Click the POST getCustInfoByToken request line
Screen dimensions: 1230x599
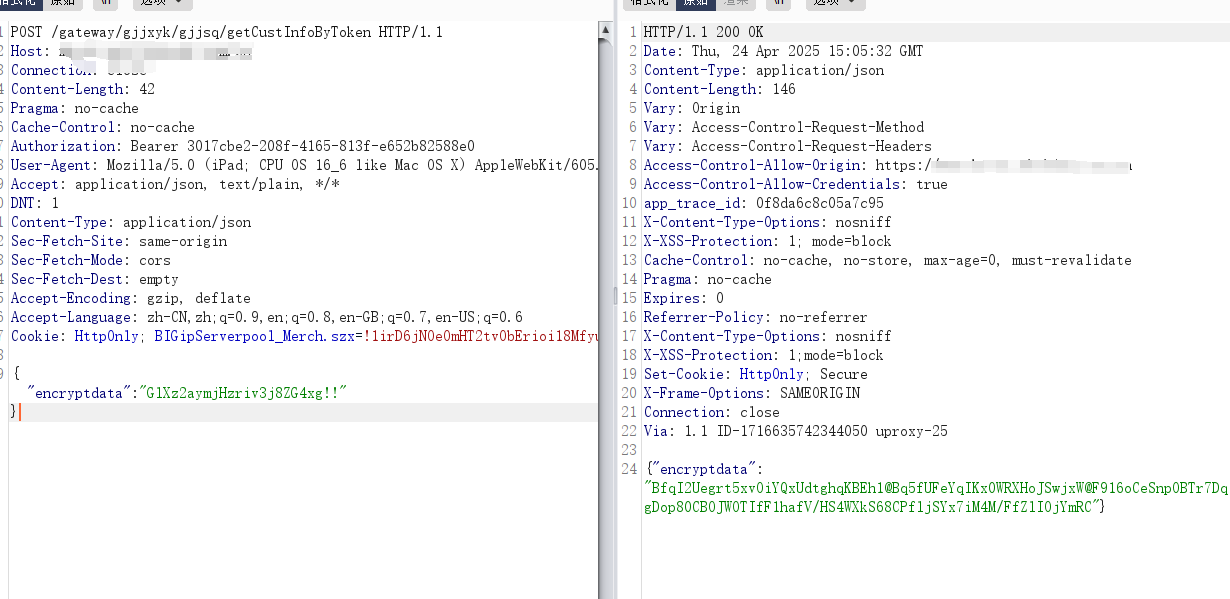[227, 32]
